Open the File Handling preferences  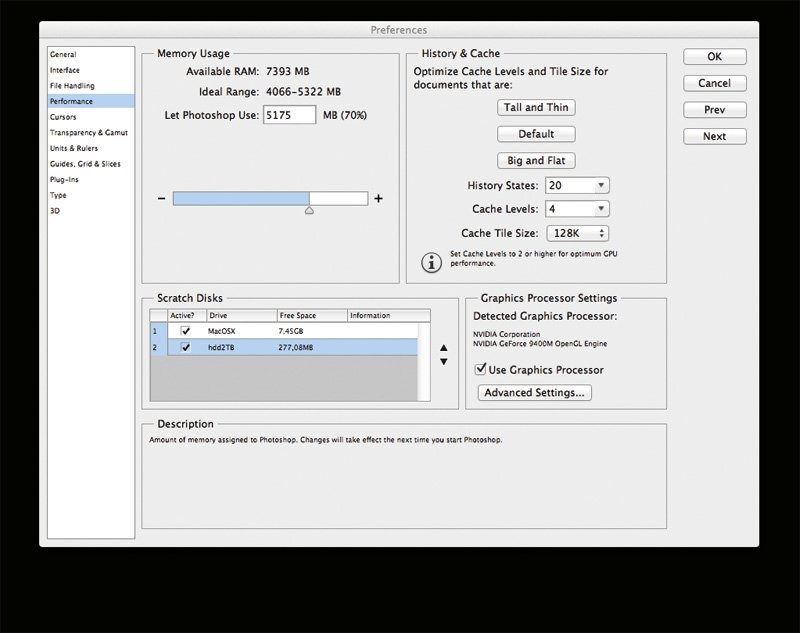[91, 86]
